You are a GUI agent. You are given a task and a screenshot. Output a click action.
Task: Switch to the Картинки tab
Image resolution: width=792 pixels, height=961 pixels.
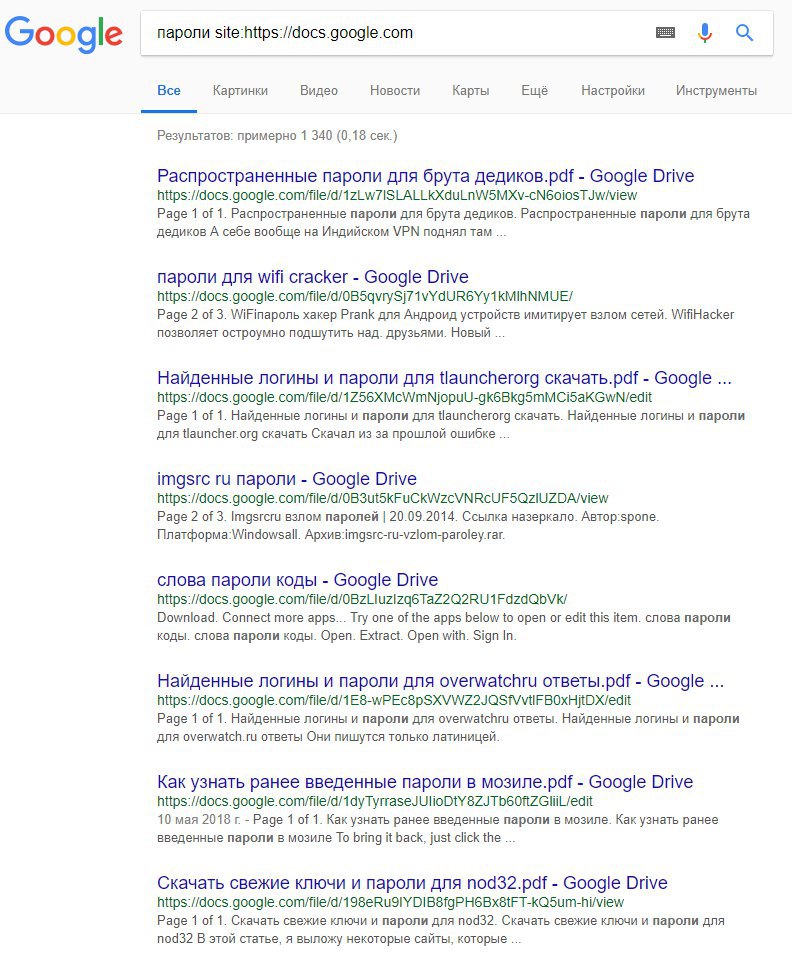(240, 91)
